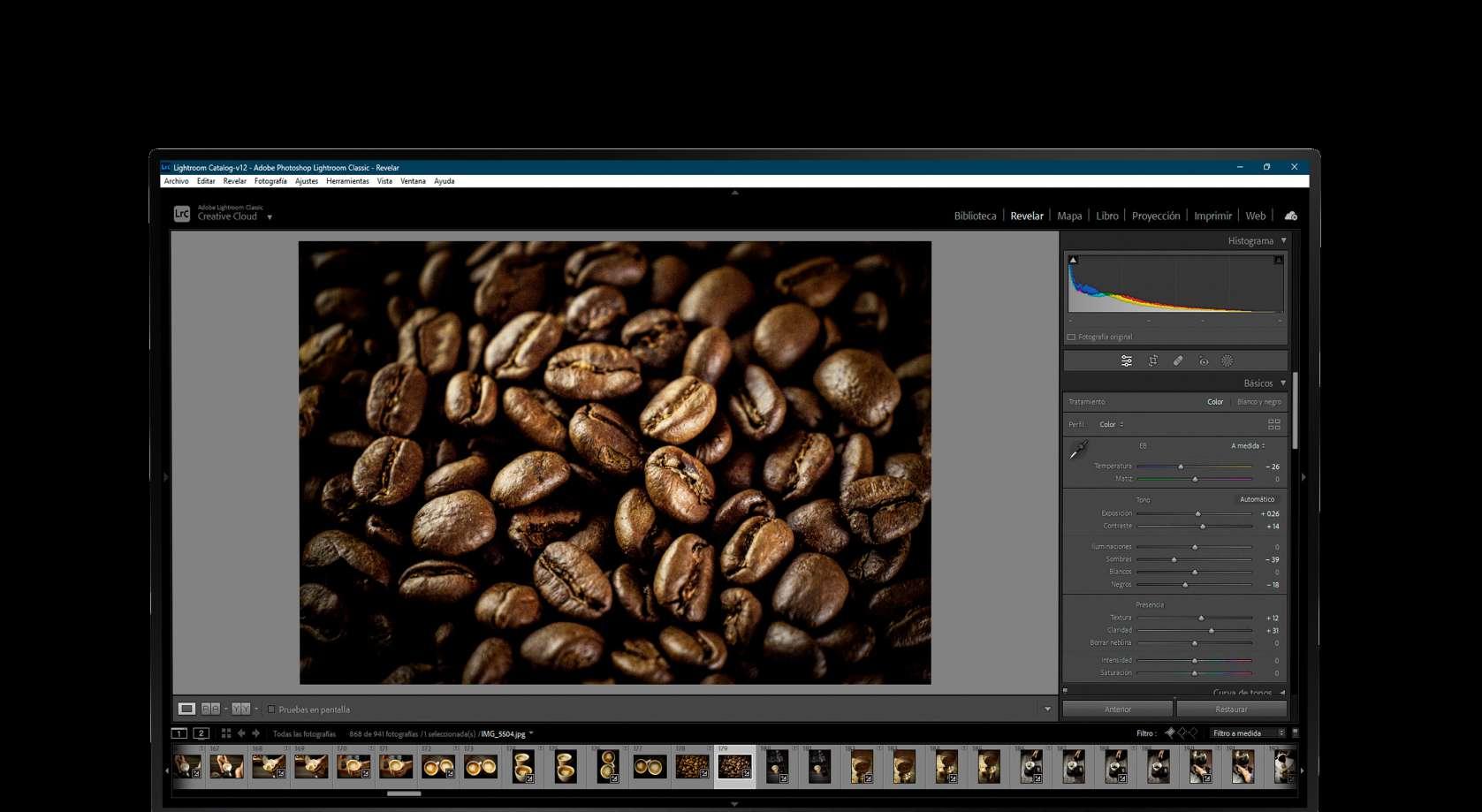The height and width of the screenshot is (812, 1482).
Task: Open the Herramientas menu
Action: (x=347, y=181)
